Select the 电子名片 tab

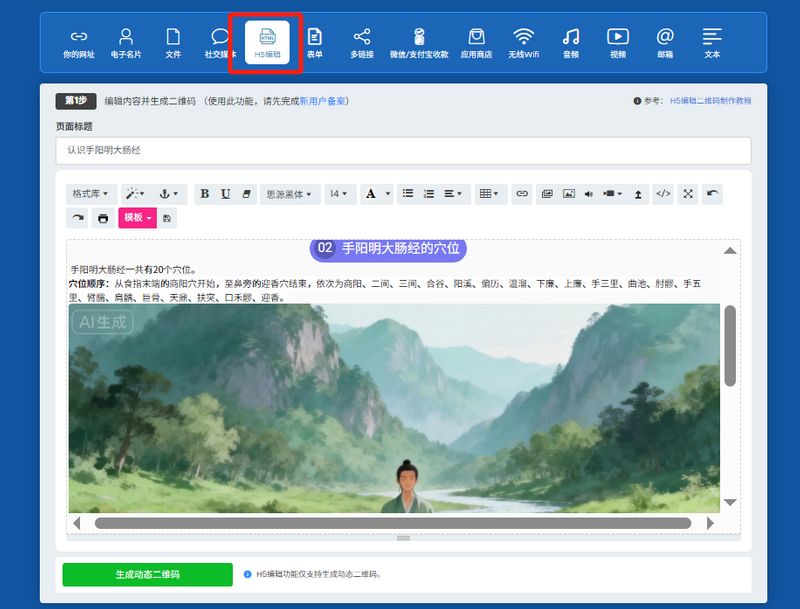[x=126, y=43]
